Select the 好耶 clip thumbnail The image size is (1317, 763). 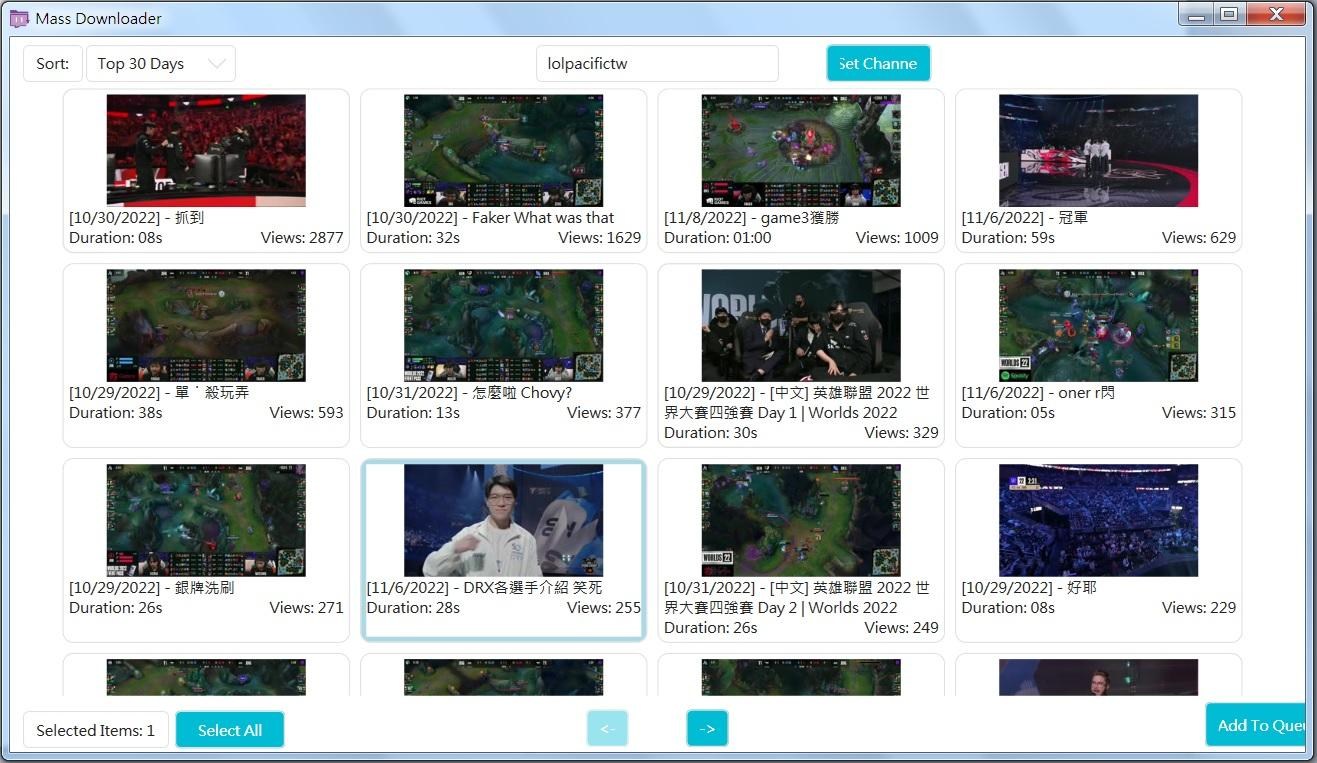point(1098,520)
